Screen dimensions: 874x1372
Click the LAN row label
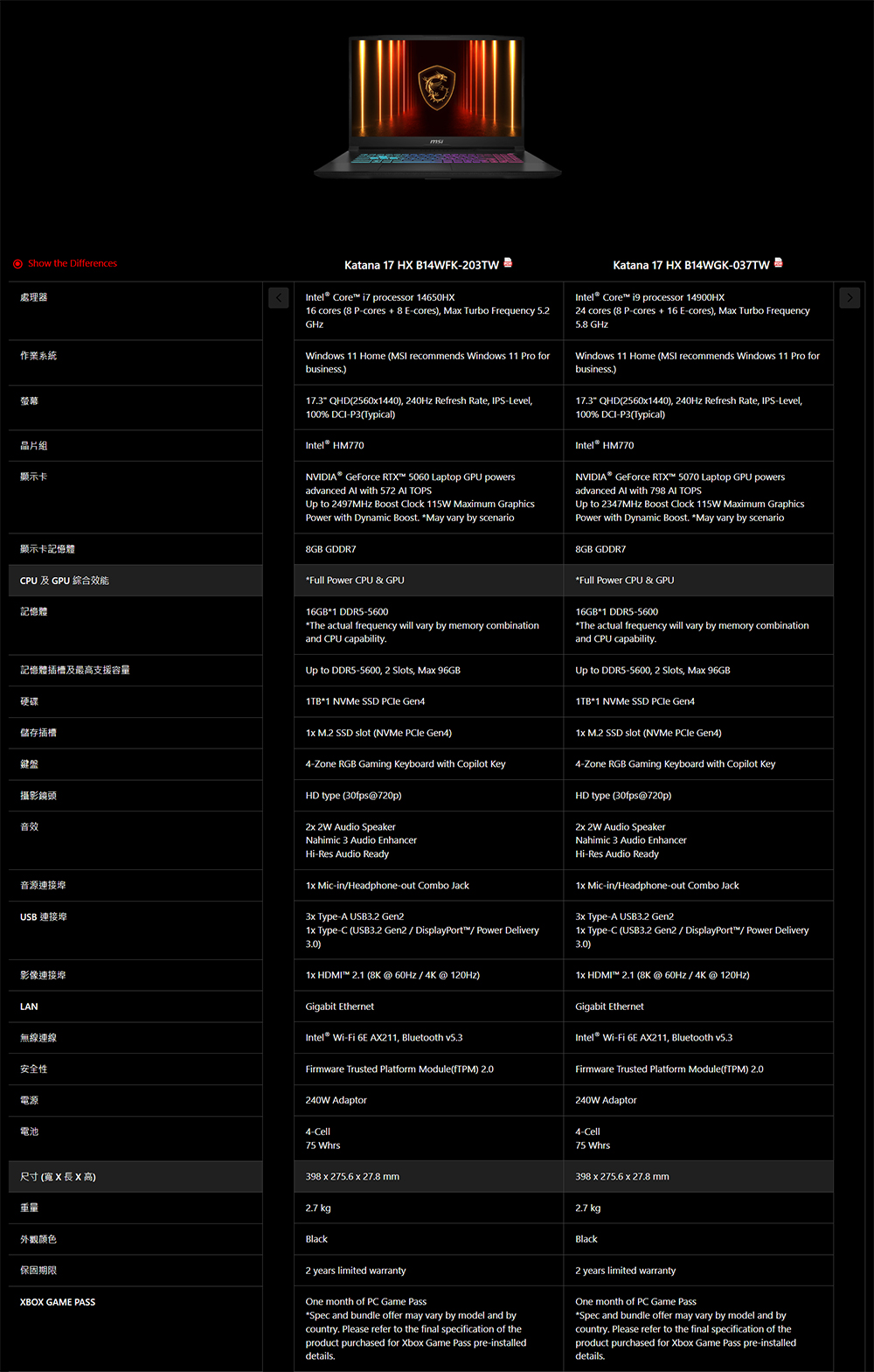pyautogui.click(x=29, y=1006)
